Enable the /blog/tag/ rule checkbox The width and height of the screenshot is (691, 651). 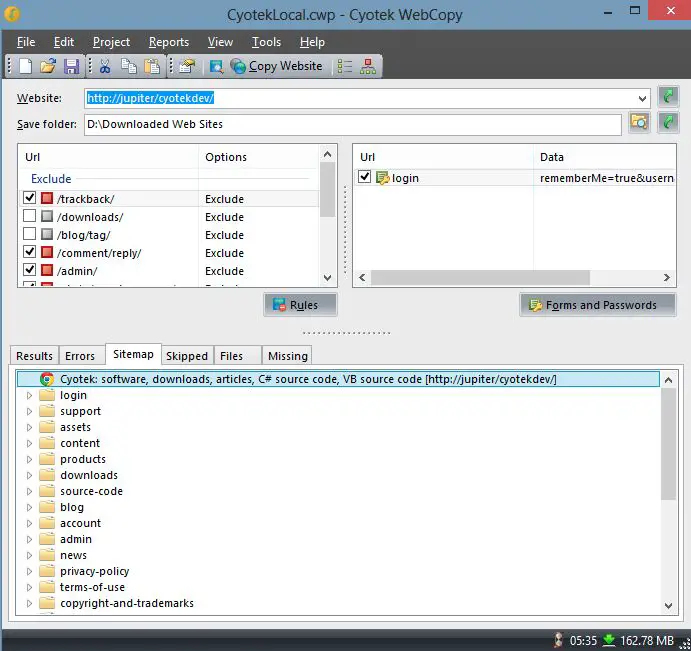[30, 234]
